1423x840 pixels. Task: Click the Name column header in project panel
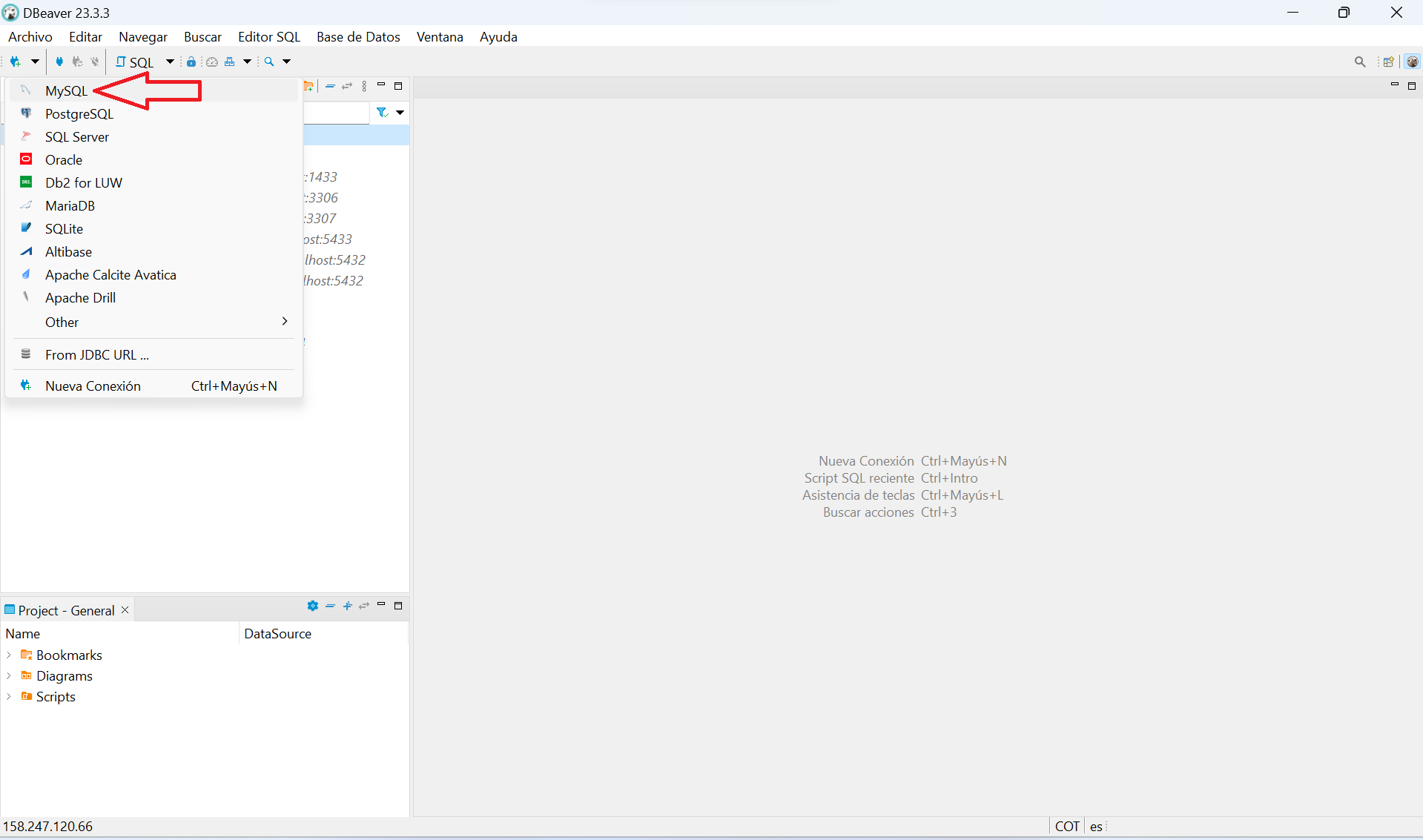coord(120,633)
